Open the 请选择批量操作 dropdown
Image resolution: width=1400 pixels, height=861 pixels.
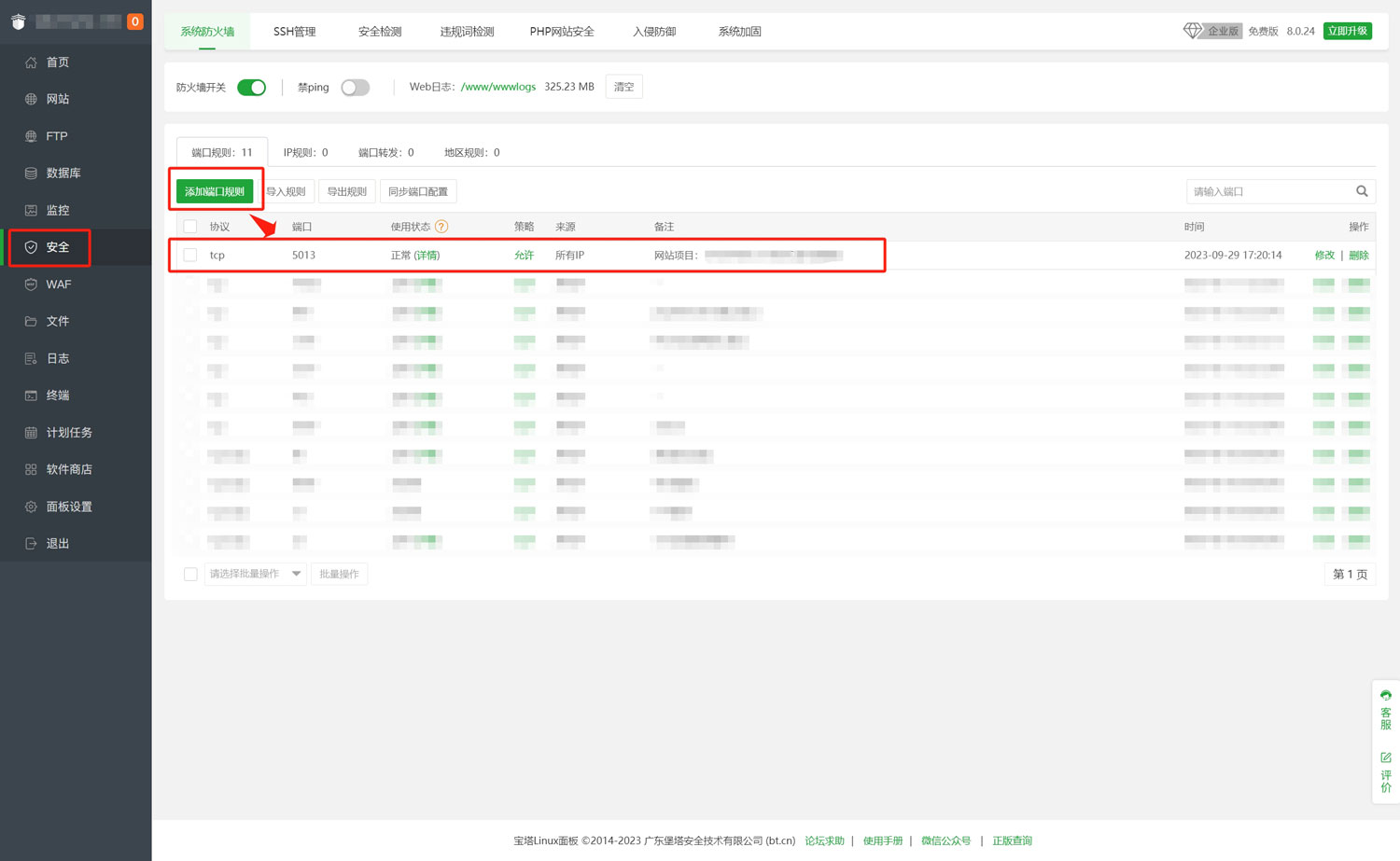click(x=255, y=574)
